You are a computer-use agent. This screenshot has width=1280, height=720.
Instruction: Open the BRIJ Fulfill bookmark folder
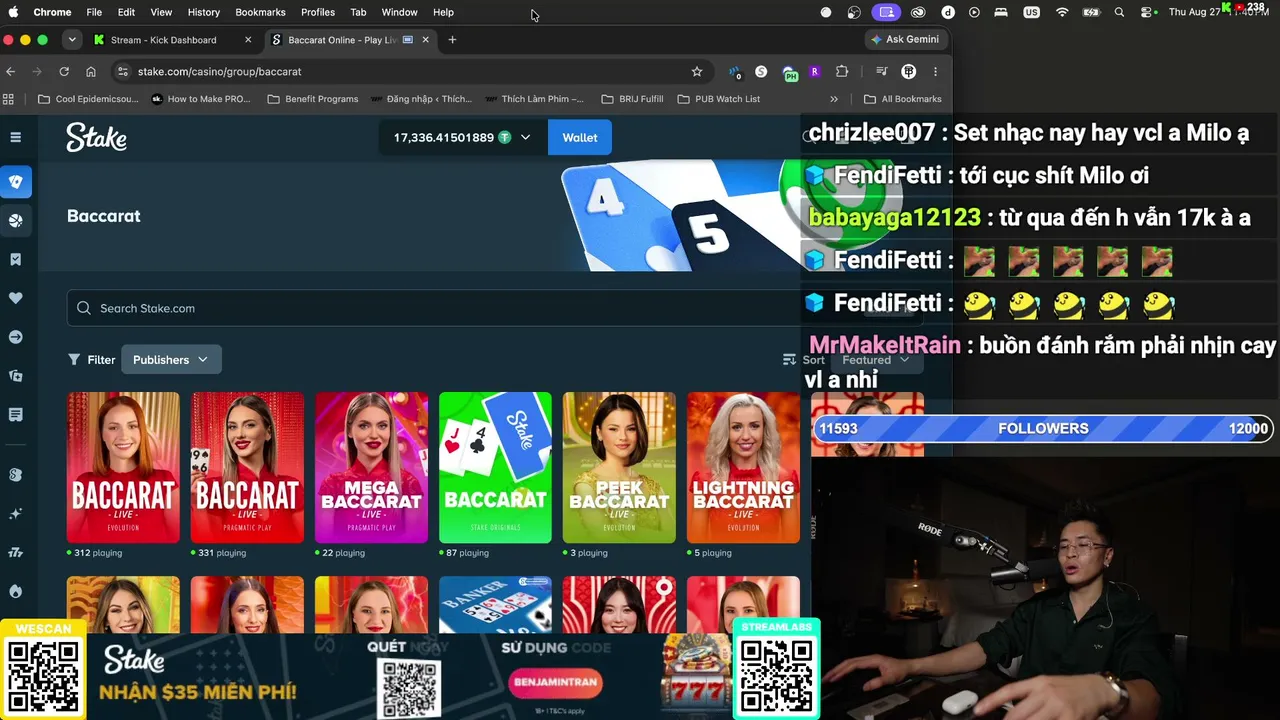[x=632, y=99]
